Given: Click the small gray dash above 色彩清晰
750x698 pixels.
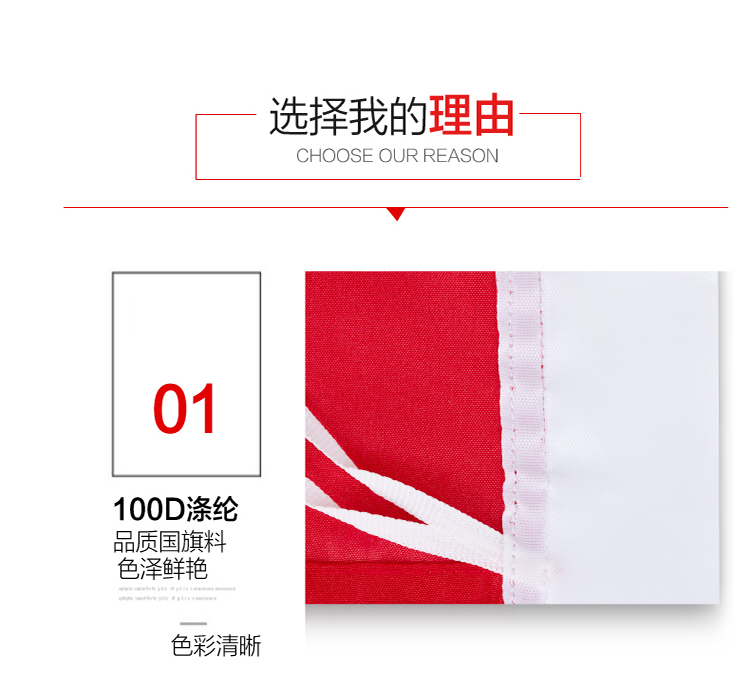Looking at the screenshot, I should pyautogui.click(x=194, y=623).
